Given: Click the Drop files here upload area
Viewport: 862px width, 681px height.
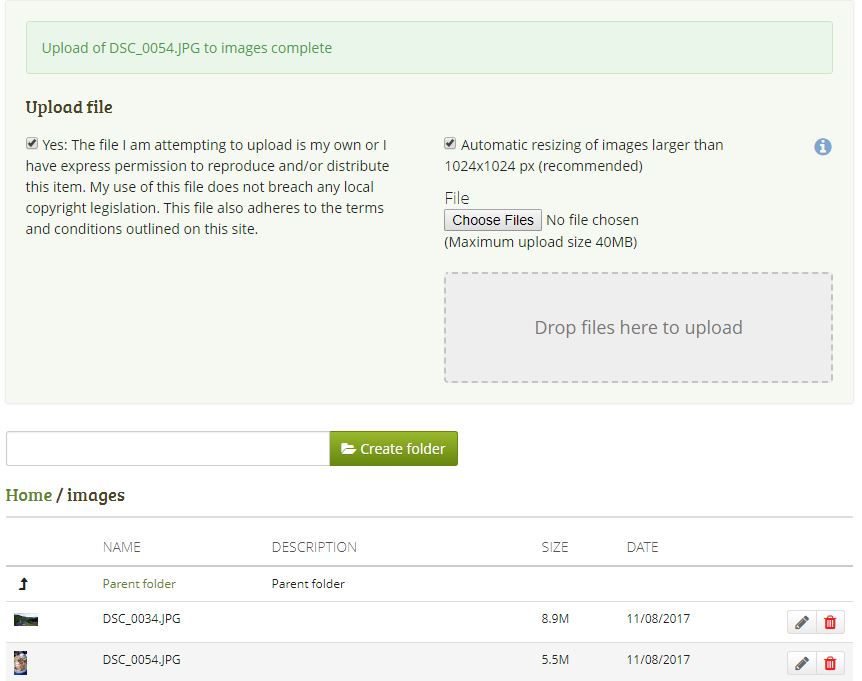Looking at the screenshot, I should pos(638,328).
